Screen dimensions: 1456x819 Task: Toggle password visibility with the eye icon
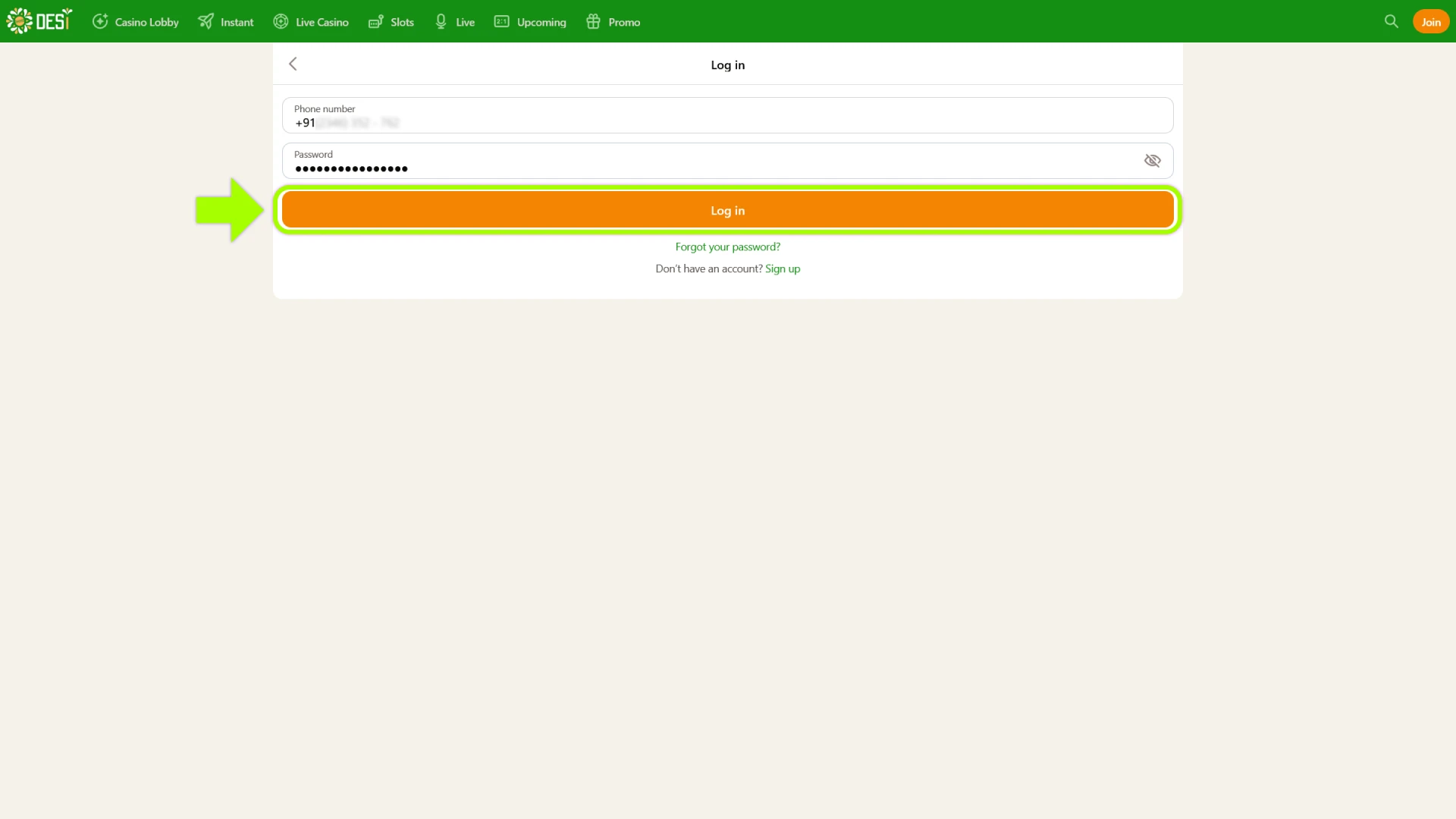click(1152, 160)
